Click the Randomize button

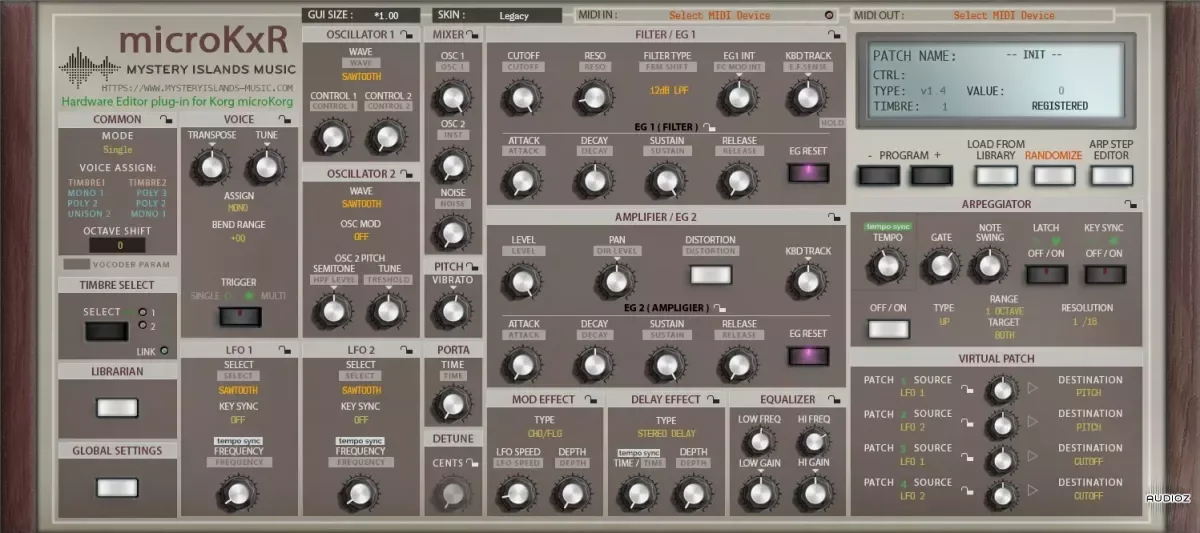coord(1054,175)
